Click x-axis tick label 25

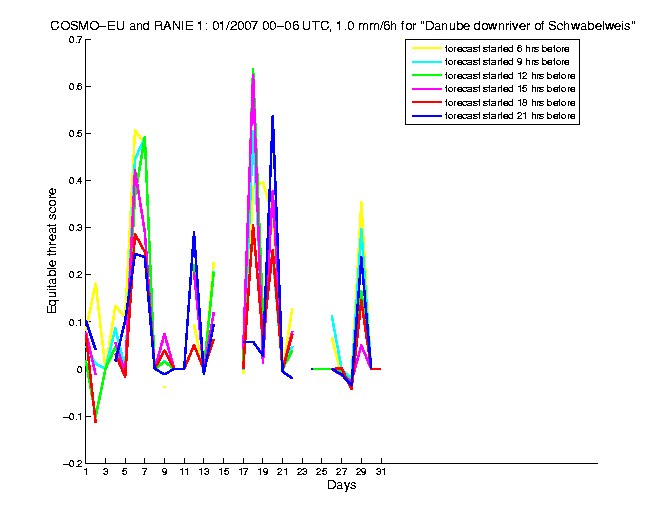point(322,472)
